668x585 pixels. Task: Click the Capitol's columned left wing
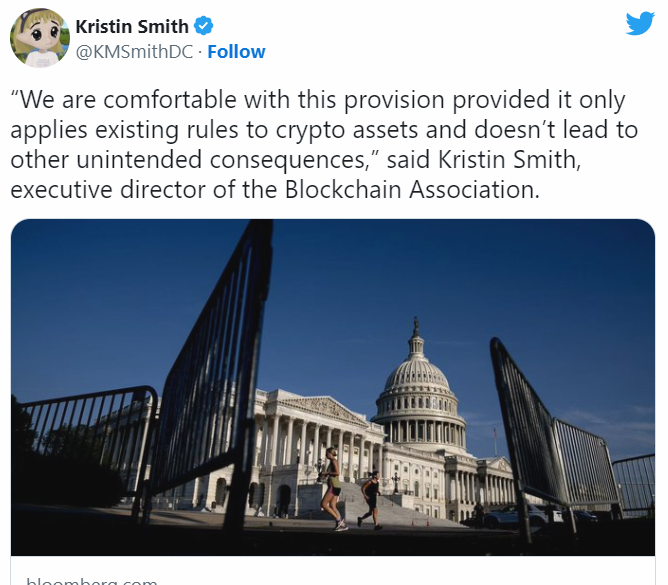300,440
